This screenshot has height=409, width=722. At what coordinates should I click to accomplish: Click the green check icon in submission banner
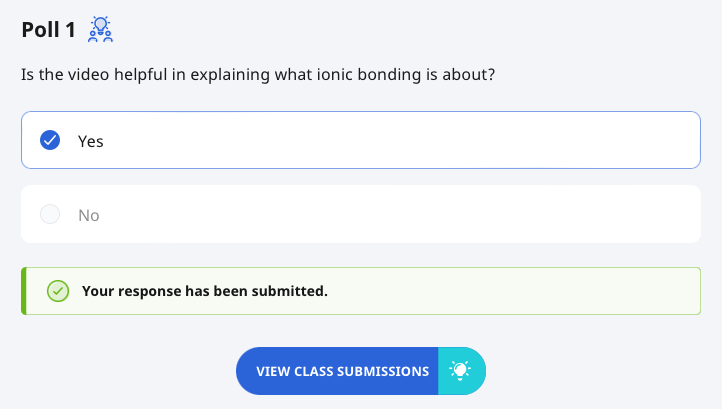[x=58, y=291]
